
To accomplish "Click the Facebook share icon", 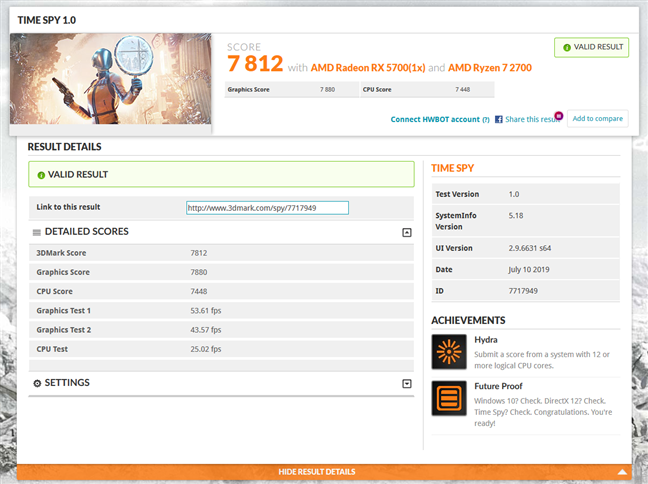I will (499, 119).
